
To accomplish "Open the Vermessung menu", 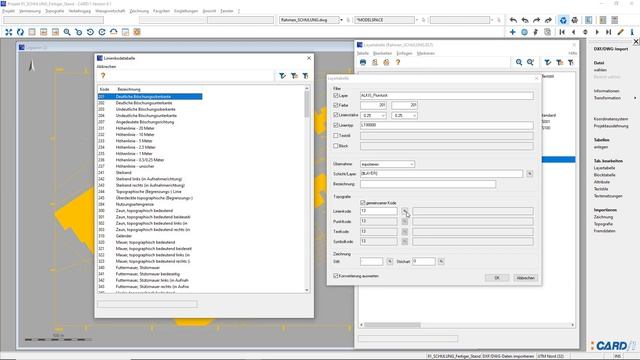I will (x=30, y=11).
